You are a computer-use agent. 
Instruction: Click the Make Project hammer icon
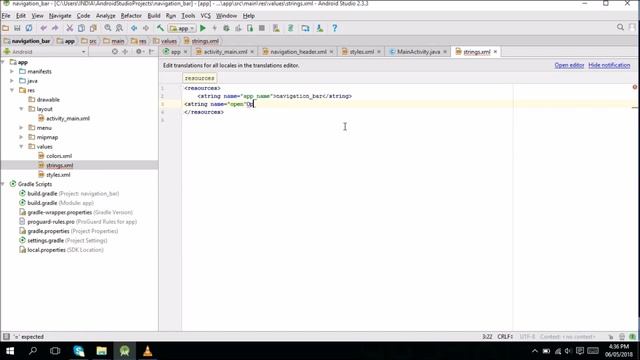click(x=160, y=28)
